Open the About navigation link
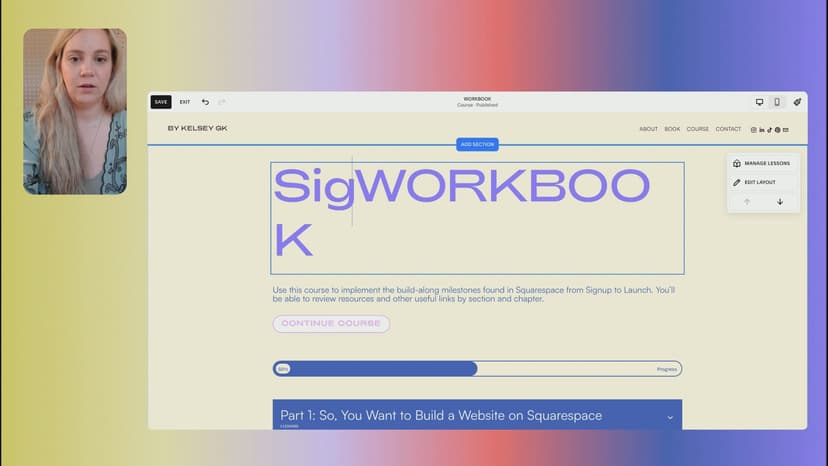Image resolution: width=828 pixels, height=466 pixels. (648, 129)
